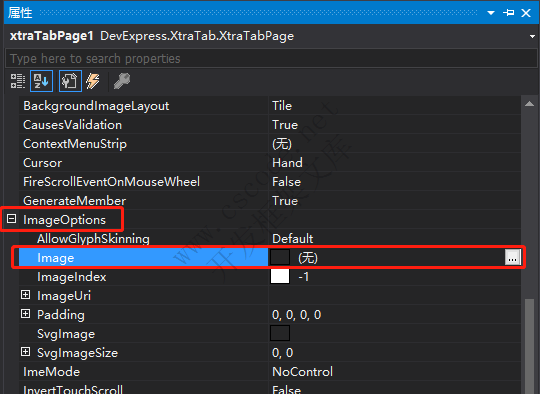Image resolution: width=540 pixels, height=394 pixels.
Task: Pin the Properties panel with auto-hide icon
Action: point(509,13)
